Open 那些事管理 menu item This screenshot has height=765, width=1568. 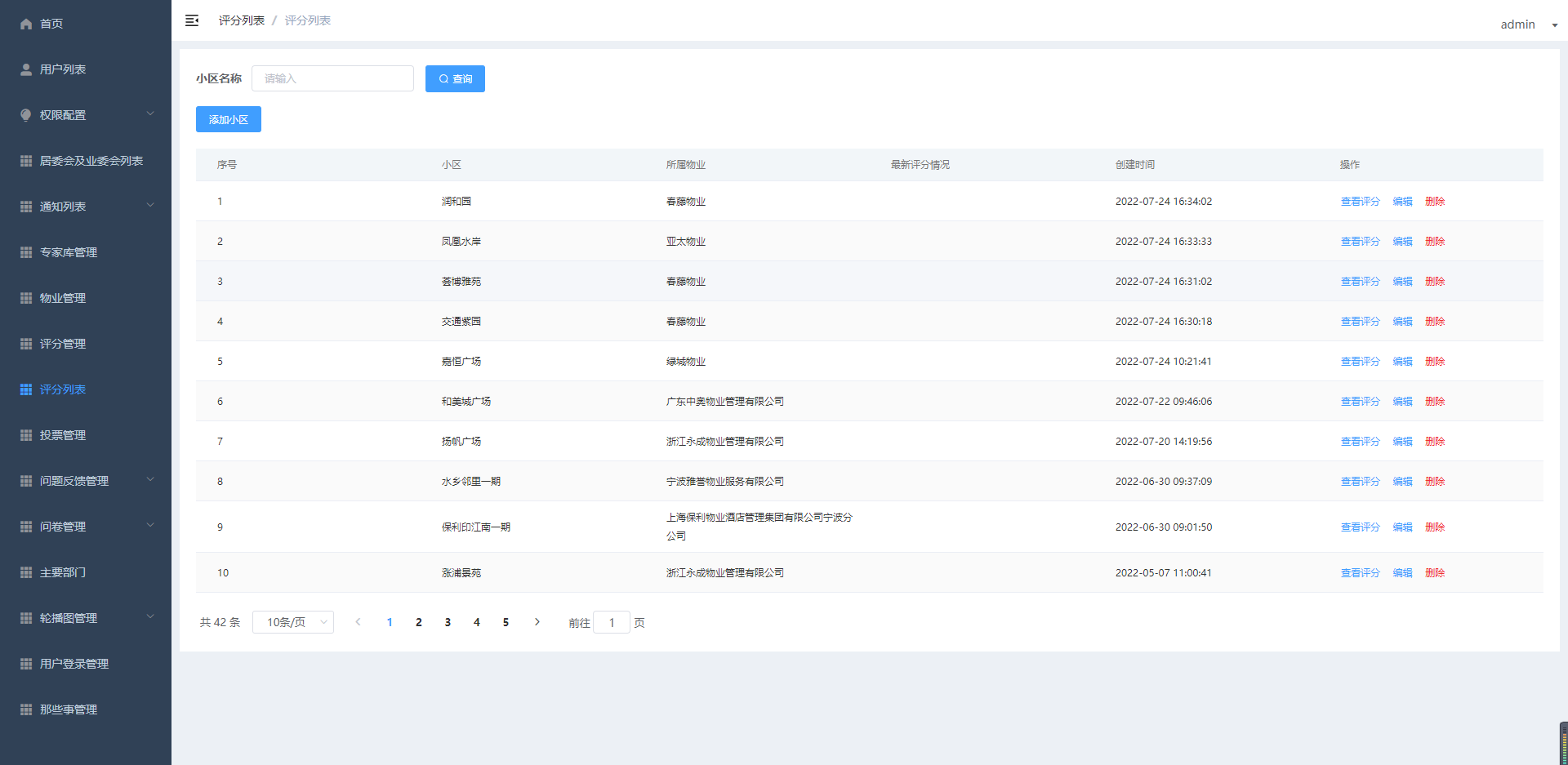point(69,709)
